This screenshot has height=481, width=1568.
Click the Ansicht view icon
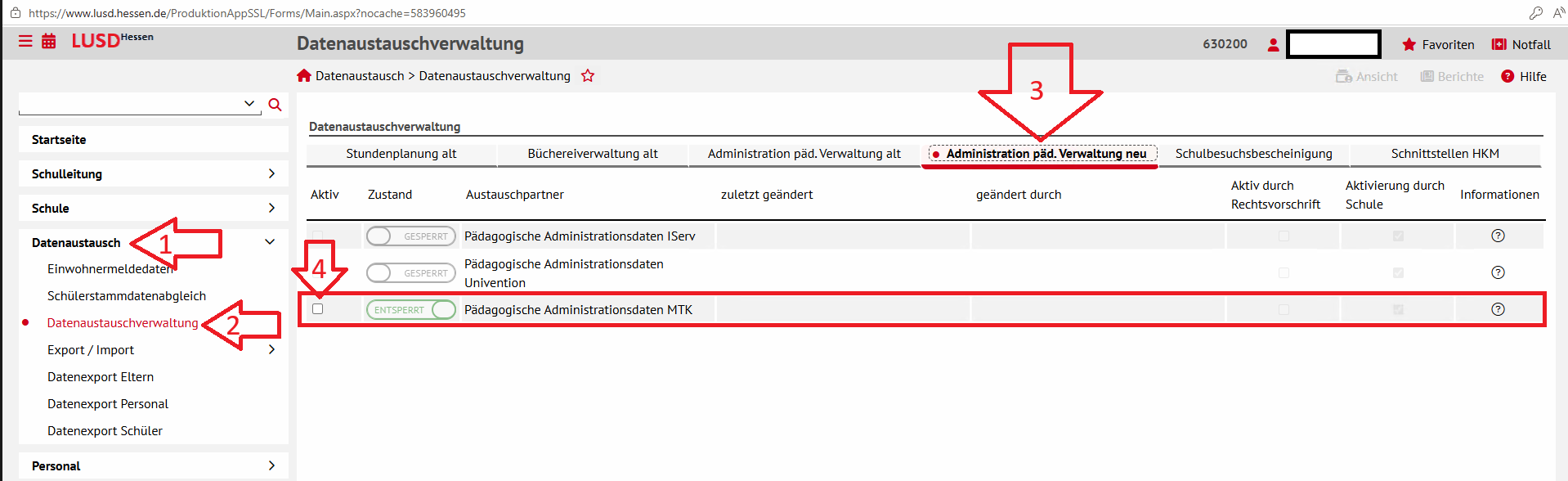point(1344,76)
